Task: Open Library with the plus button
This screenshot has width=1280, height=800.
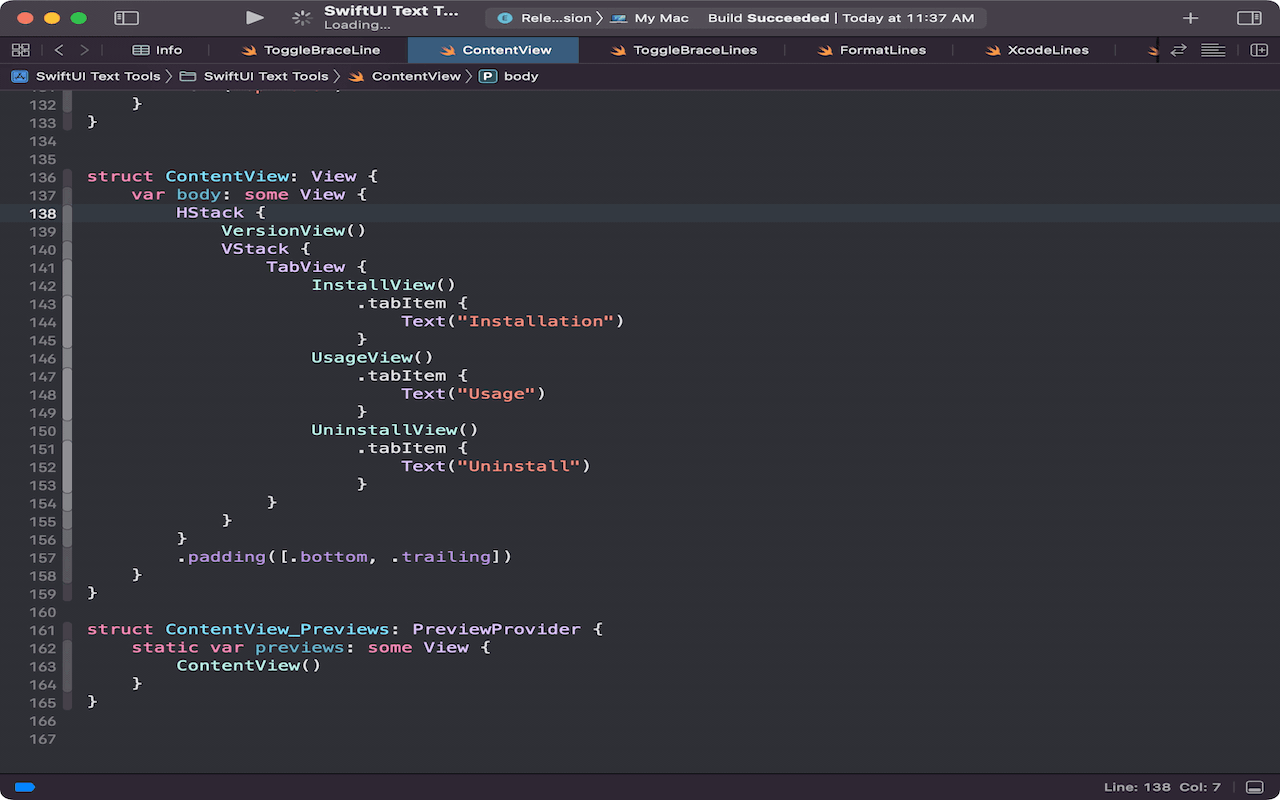Action: pos(1190,18)
